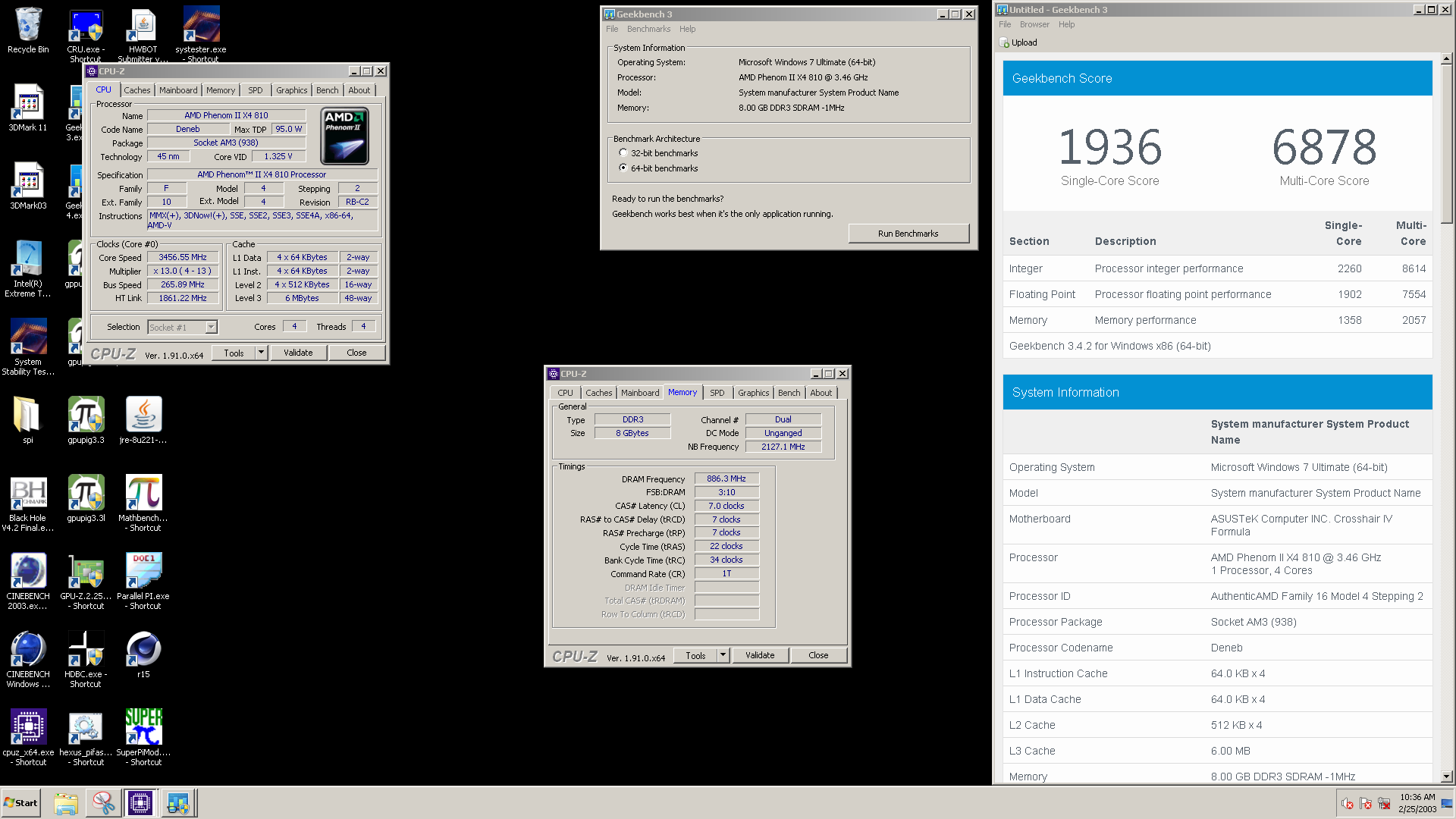Click scrollbar down arrow in Geekbench results
This screenshot has width=1456, height=819.
(1446, 777)
